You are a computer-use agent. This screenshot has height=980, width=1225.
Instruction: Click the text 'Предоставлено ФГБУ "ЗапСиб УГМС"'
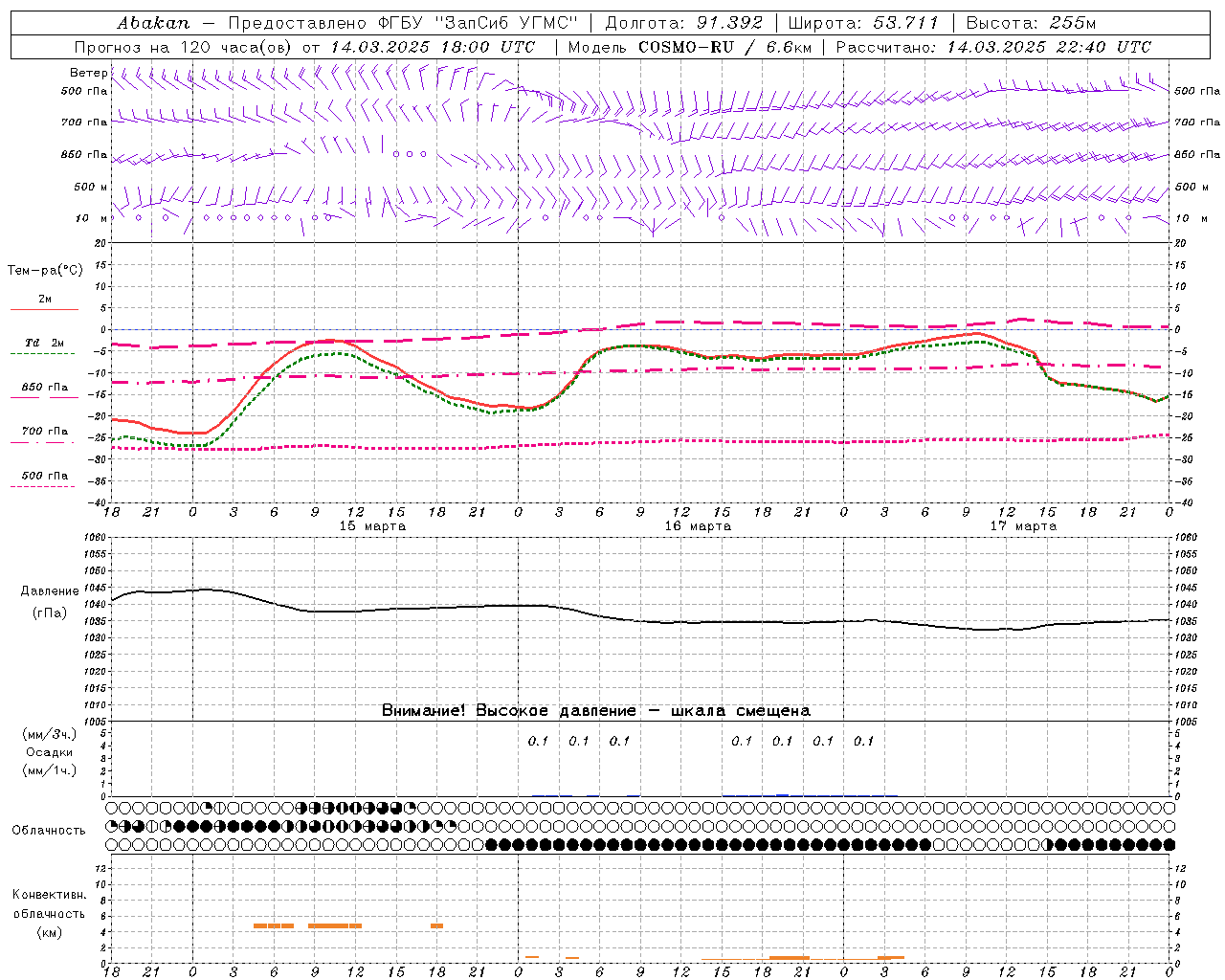pyautogui.click(x=403, y=22)
